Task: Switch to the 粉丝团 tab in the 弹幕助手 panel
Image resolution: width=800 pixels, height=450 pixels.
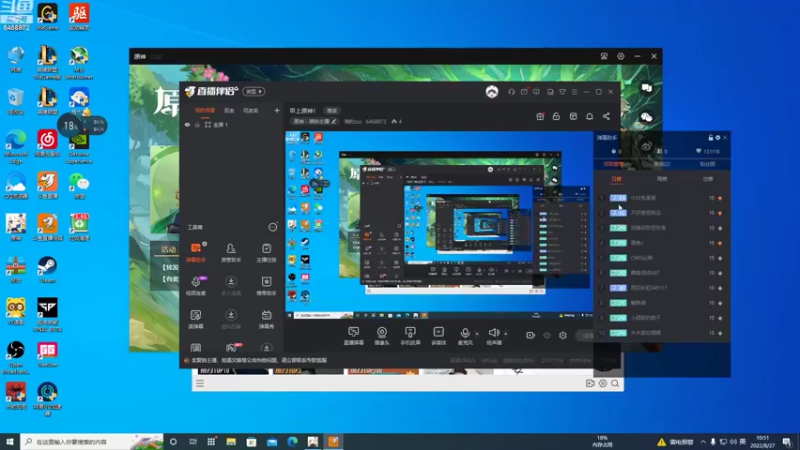Action: 707,164
